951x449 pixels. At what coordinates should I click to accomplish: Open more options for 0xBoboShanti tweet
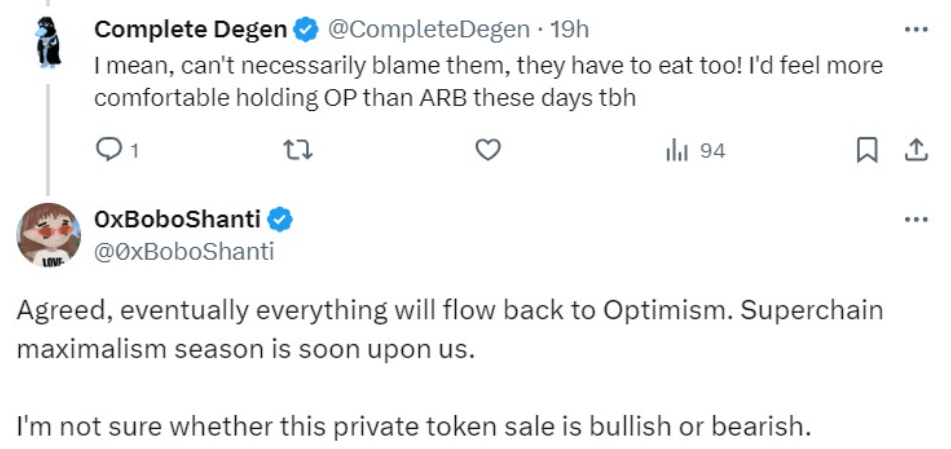(915, 220)
